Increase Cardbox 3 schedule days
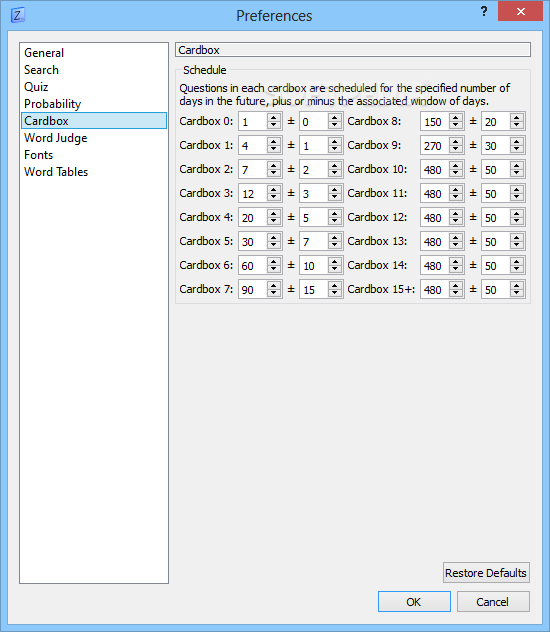The image size is (550, 632). point(274,189)
